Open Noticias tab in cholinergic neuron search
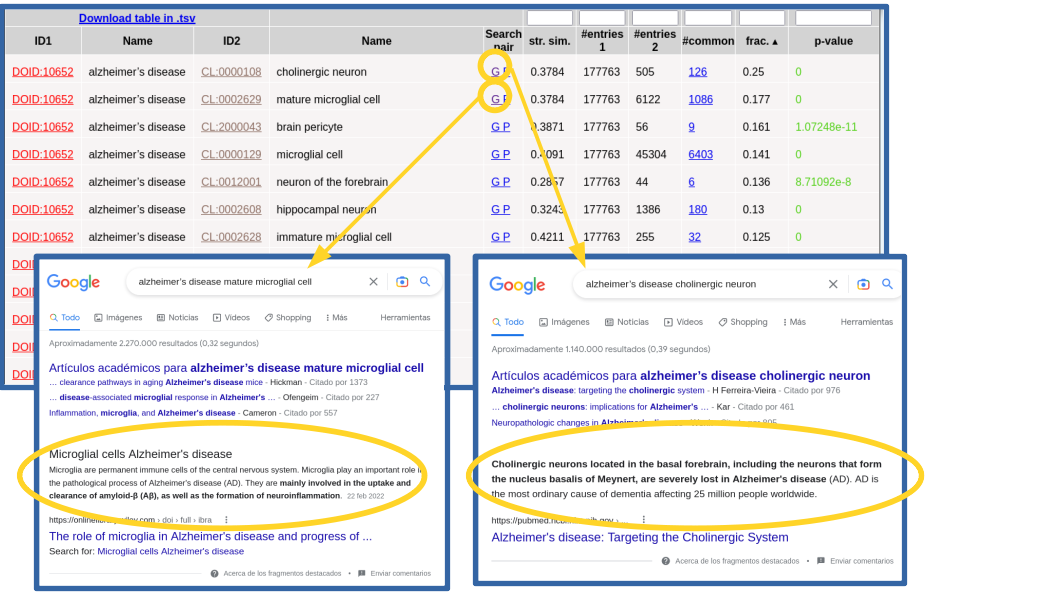Viewport: 1058px width, 595px height. tap(626, 322)
